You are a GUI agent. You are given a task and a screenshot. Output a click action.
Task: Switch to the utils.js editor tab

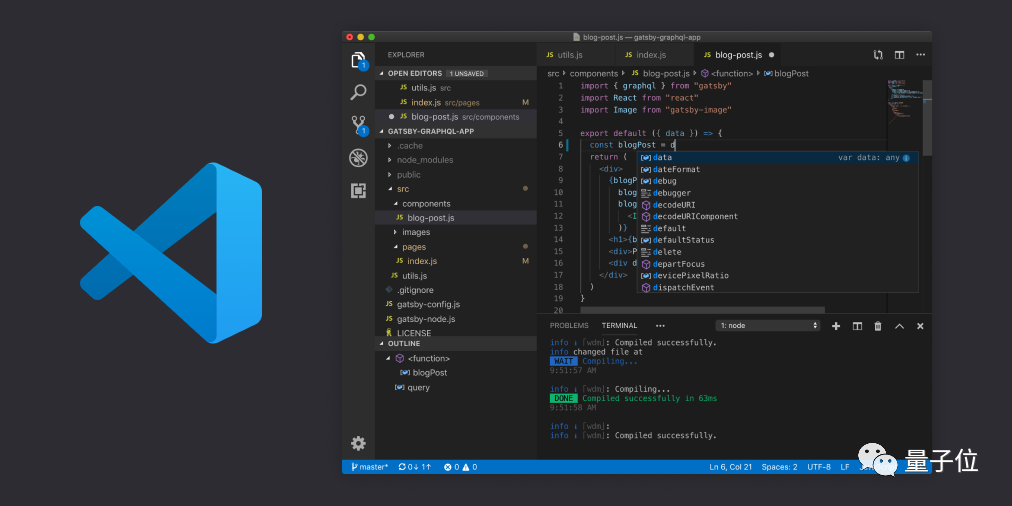pyautogui.click(x=576, y=55)
